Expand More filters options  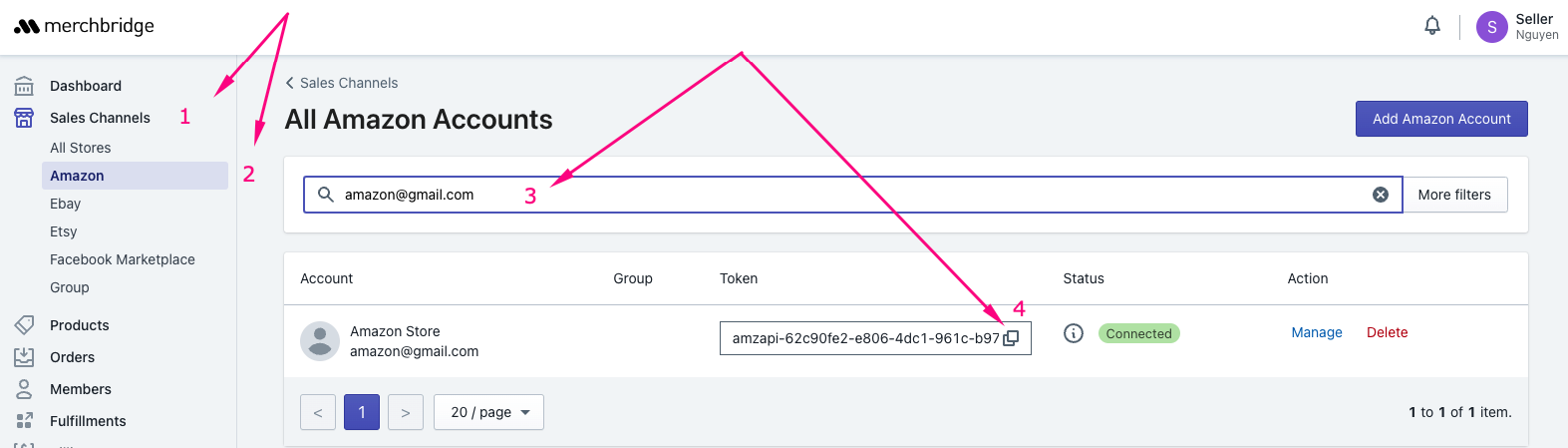point(1454,195)
